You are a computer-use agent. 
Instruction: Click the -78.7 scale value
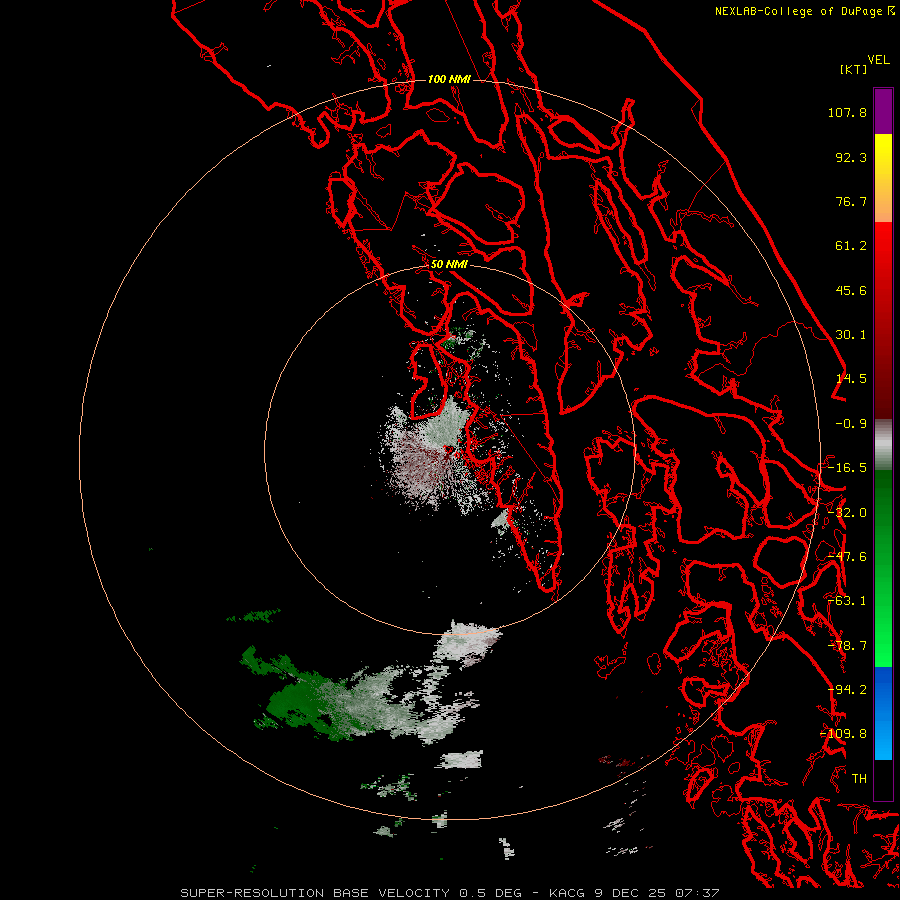(x=847, y=646)
